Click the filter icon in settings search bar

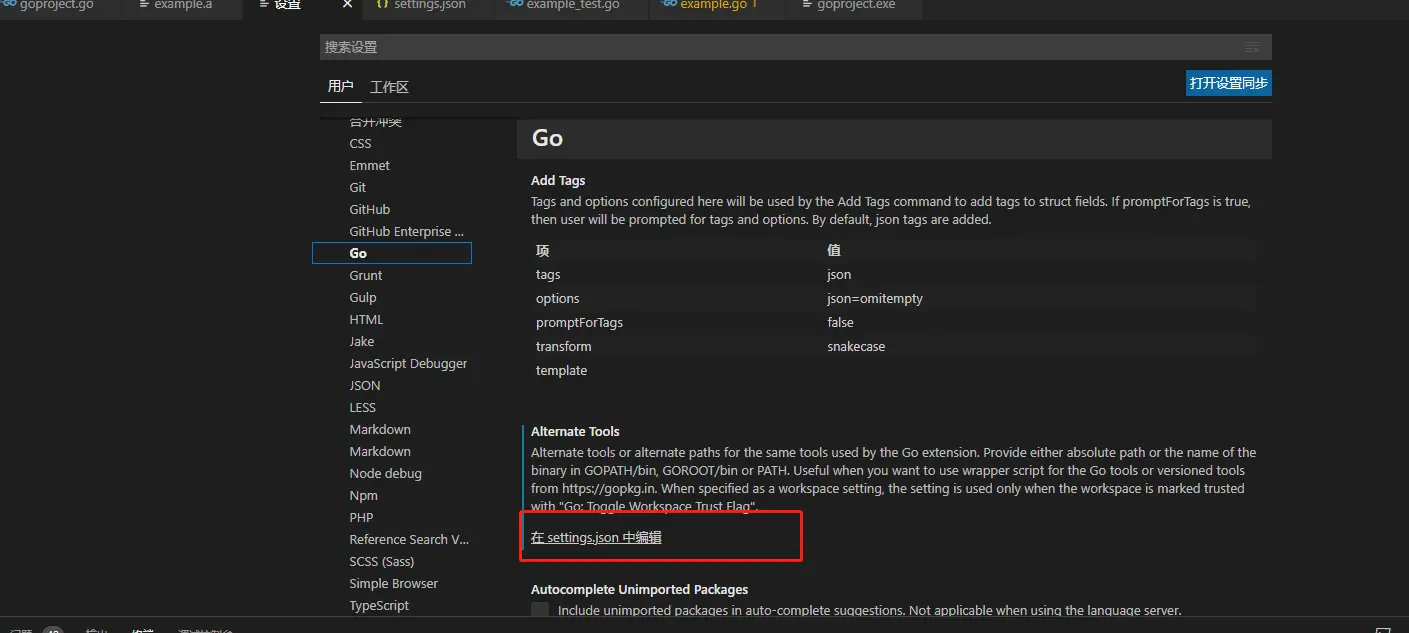[1251, 47]
